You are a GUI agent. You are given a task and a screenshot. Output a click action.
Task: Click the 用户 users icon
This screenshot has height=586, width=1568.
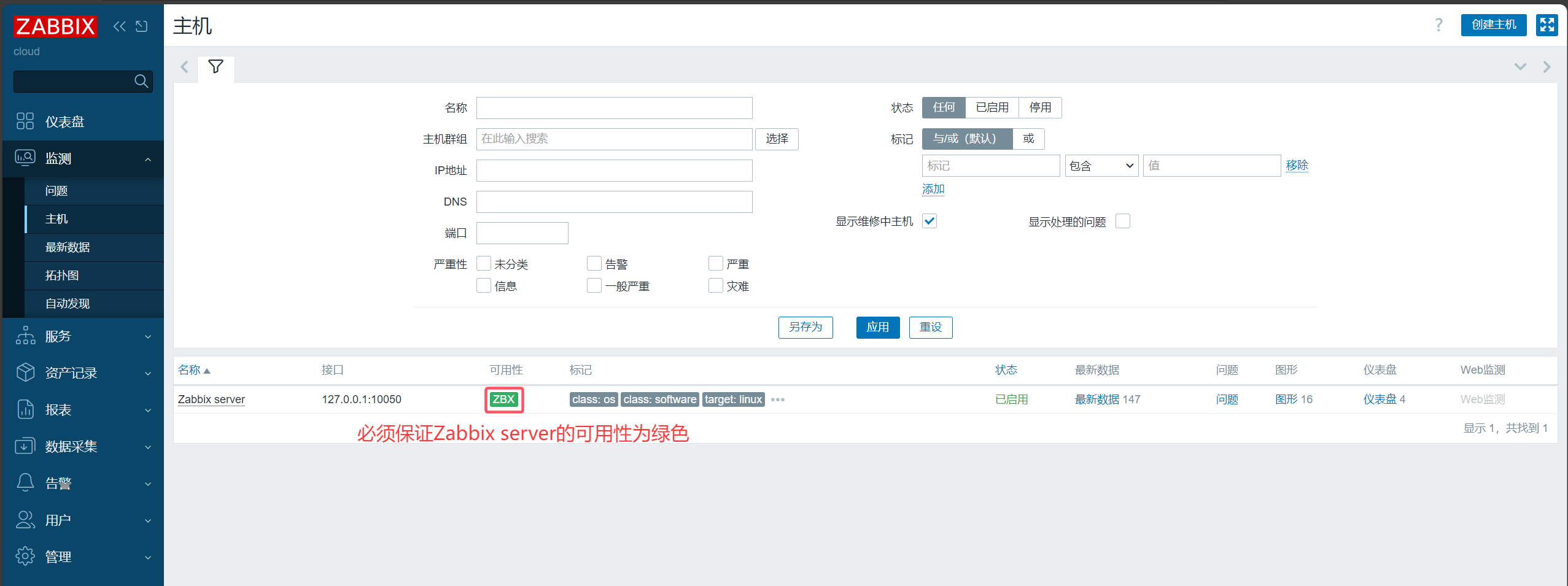click(25, 520)
